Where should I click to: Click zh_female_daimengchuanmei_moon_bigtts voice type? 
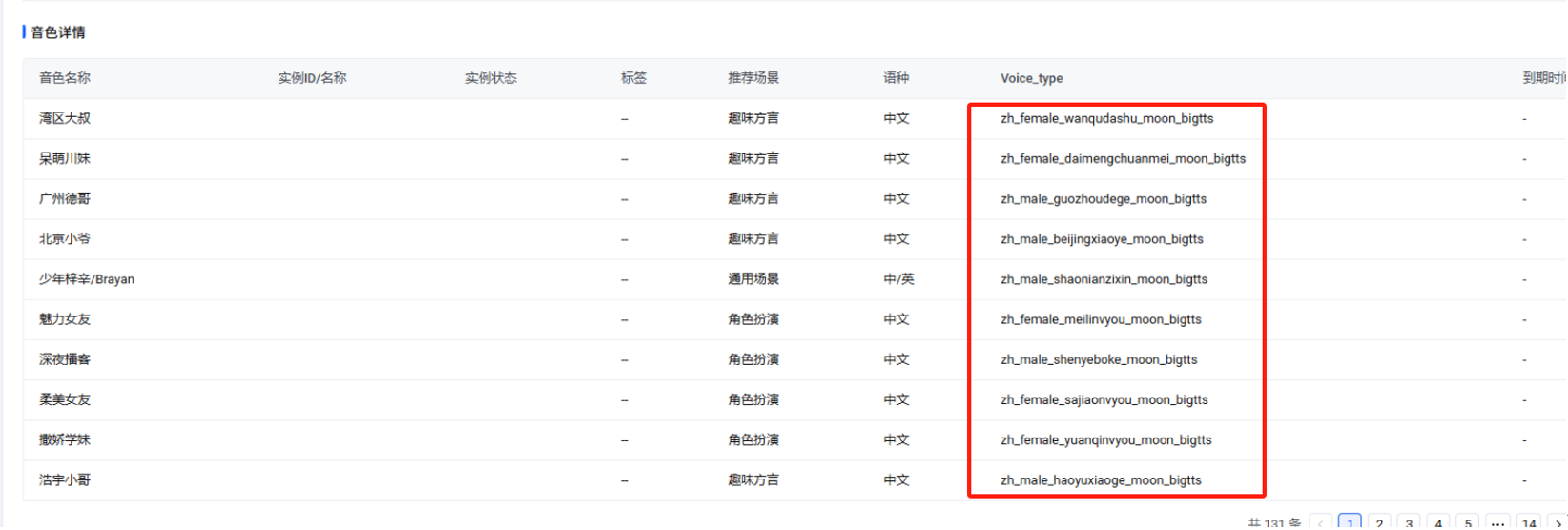pos(1123,158)
